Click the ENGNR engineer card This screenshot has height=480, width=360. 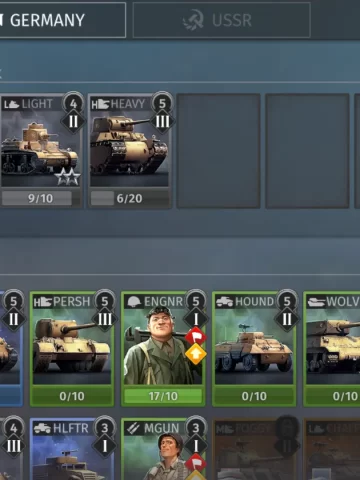(x=163, y=349)
